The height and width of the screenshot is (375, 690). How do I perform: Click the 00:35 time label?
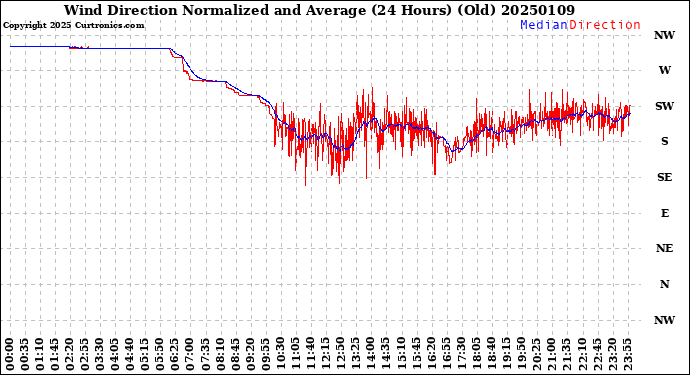(25, 355)
